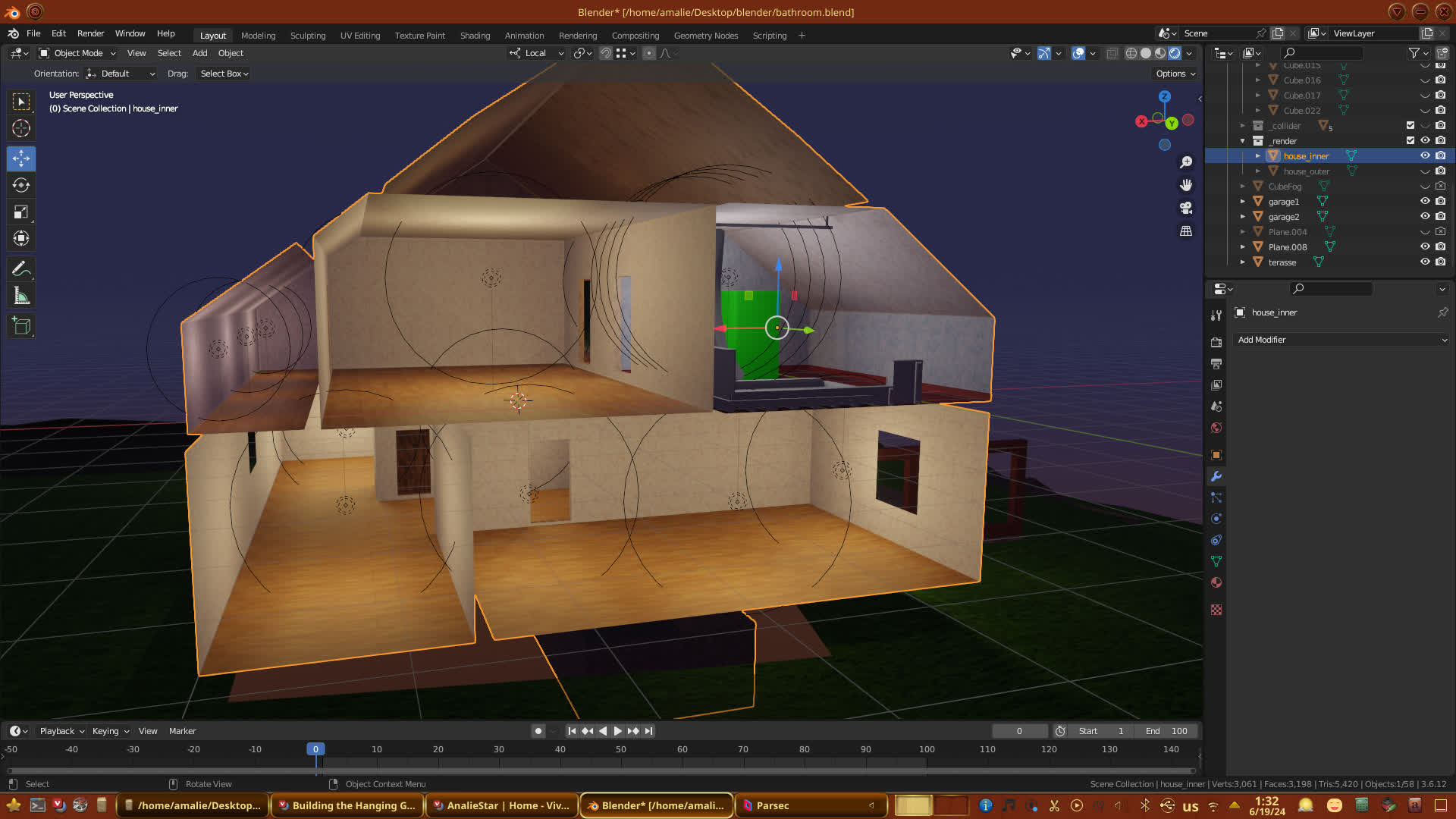Choose the Annotate pencil tool
Screen dimensions: 1456x819
[21, 269]
